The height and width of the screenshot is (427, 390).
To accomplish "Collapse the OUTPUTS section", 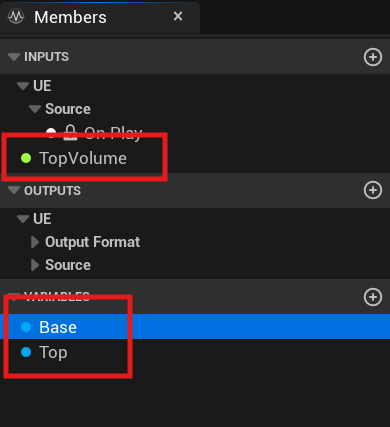I will point(14,190).
